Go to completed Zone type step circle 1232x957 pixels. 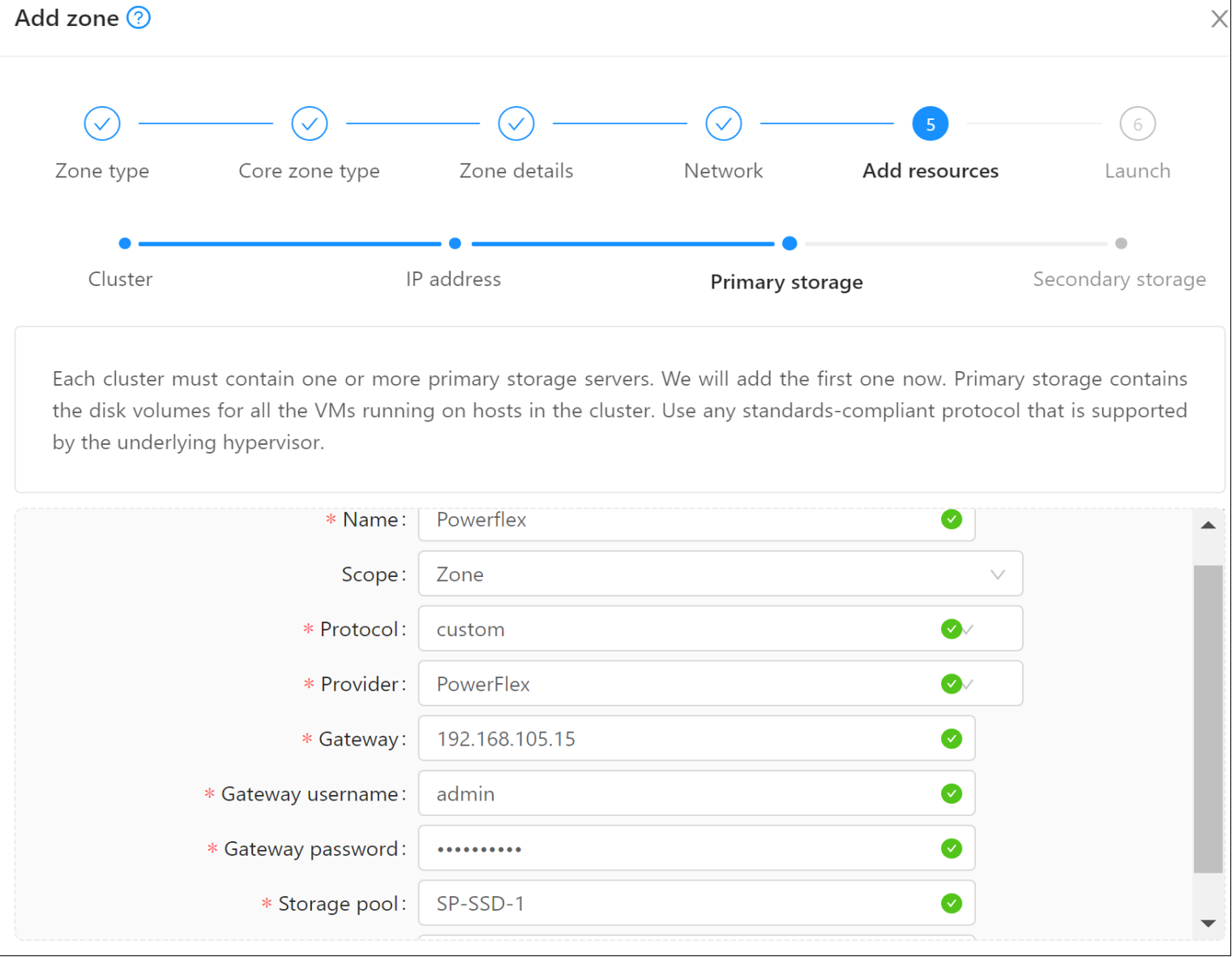pyautogui.click(x=102, y=123)
